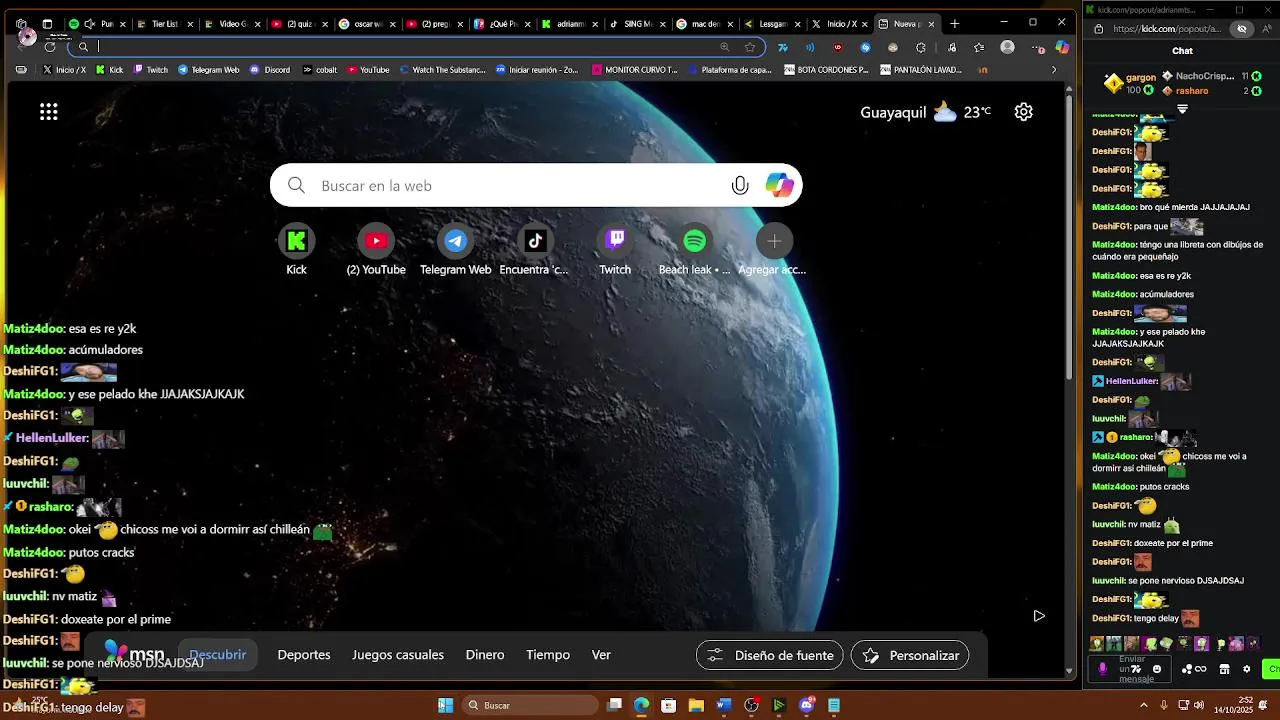Open the browser profile avatar
The width and height of the screenshot is (1280, 720).
pos(1007,47)
